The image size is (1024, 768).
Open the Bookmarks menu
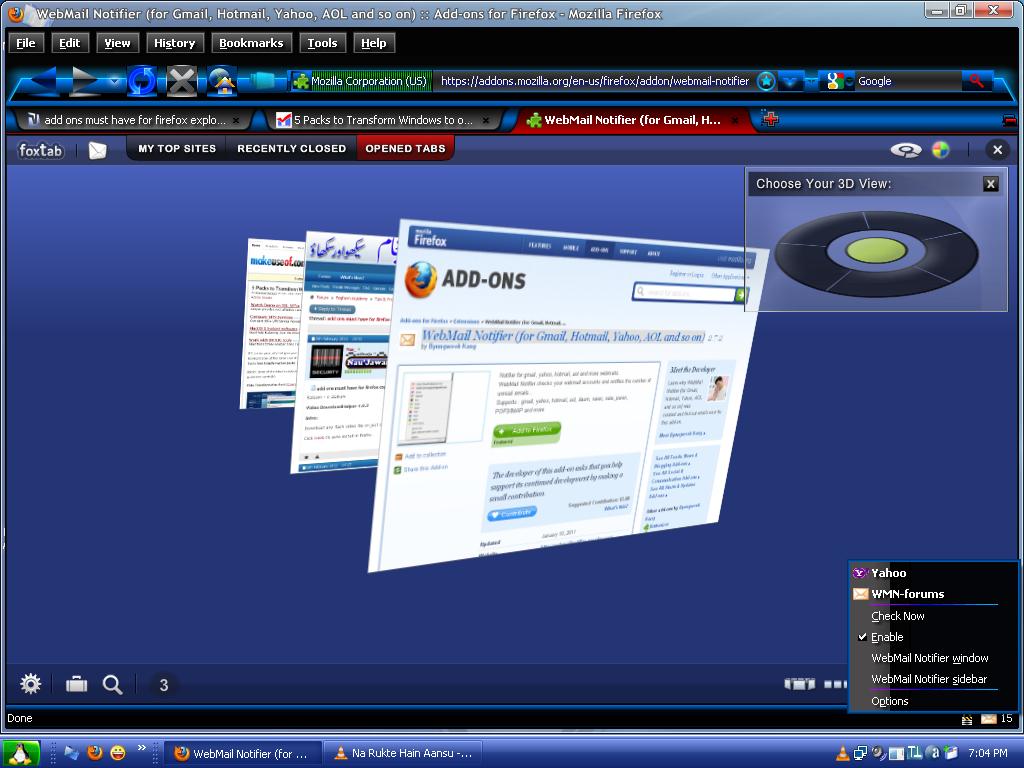click(251, 43)
